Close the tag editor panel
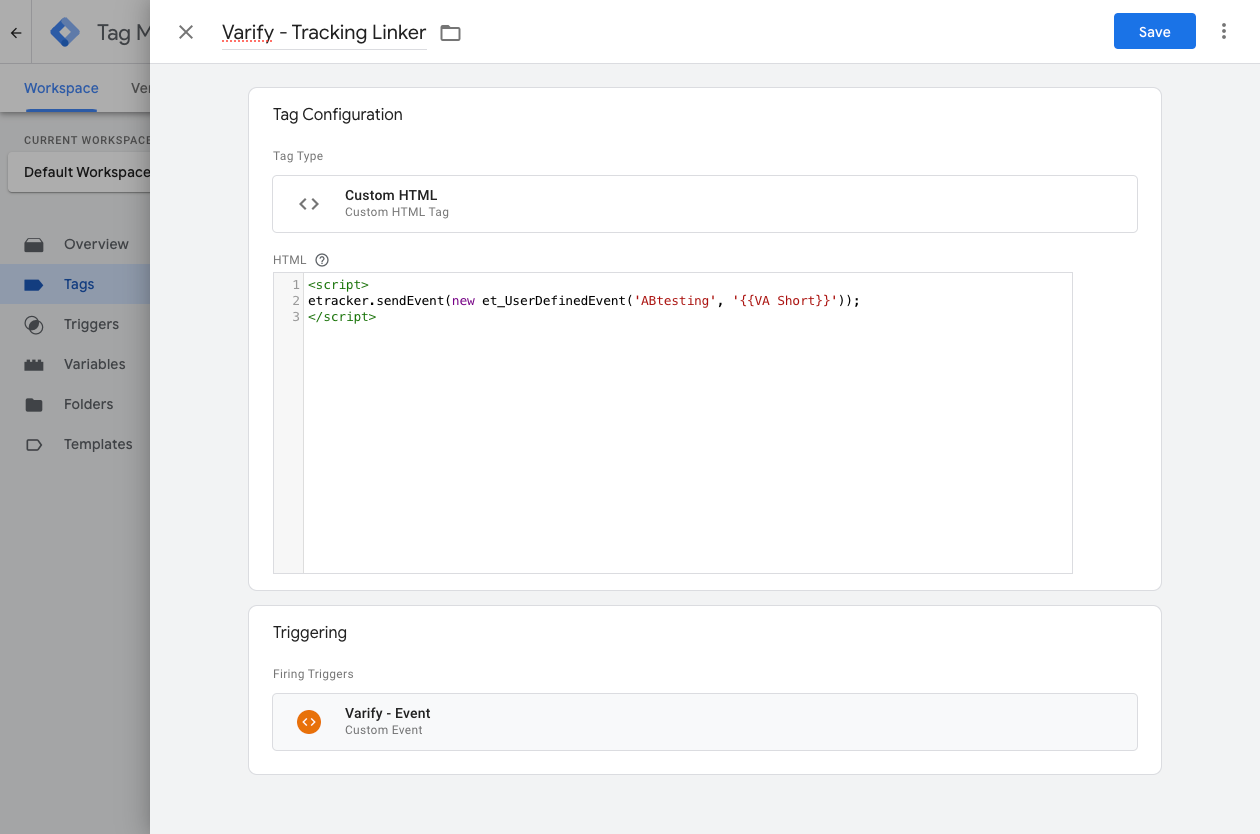 pyautogui.click(x=186, y=32)
